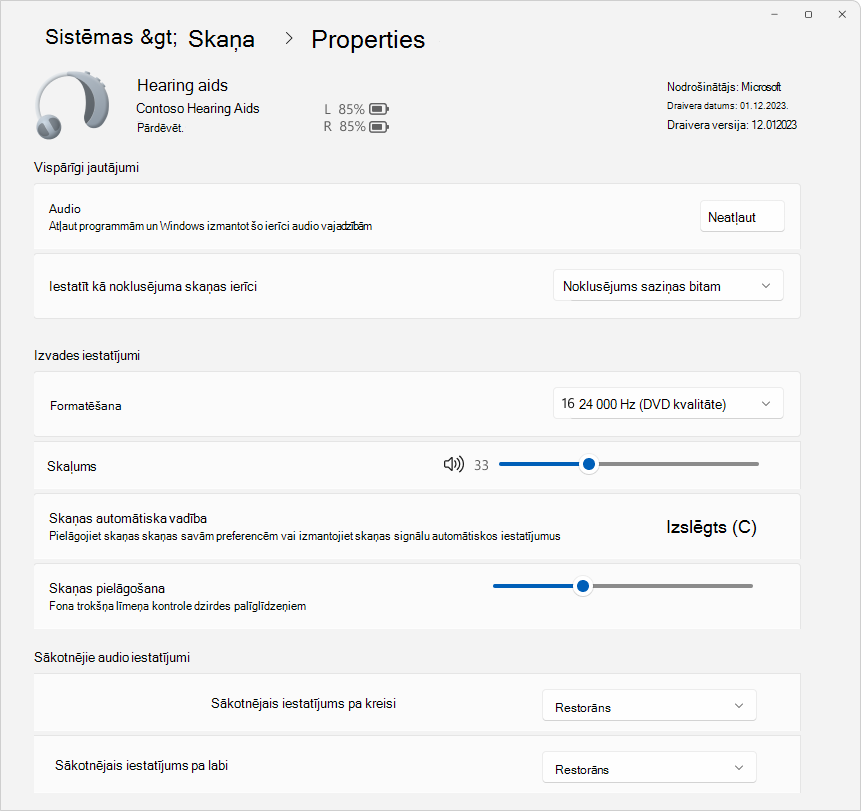The height and width of the screenshot is (811, 861).
Task: Click the Izvades iestatījumi heading
Action: point(87,355)
